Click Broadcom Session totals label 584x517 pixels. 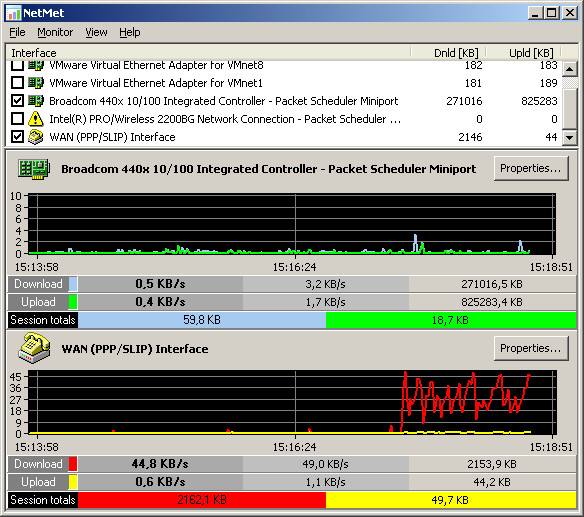click(43, 320)
